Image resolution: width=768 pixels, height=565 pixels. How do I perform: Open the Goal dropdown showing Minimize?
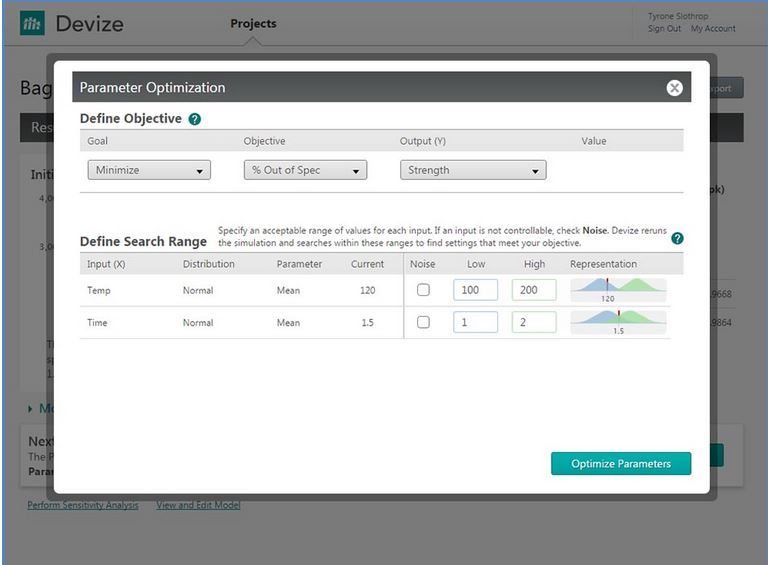pos(149,170)
